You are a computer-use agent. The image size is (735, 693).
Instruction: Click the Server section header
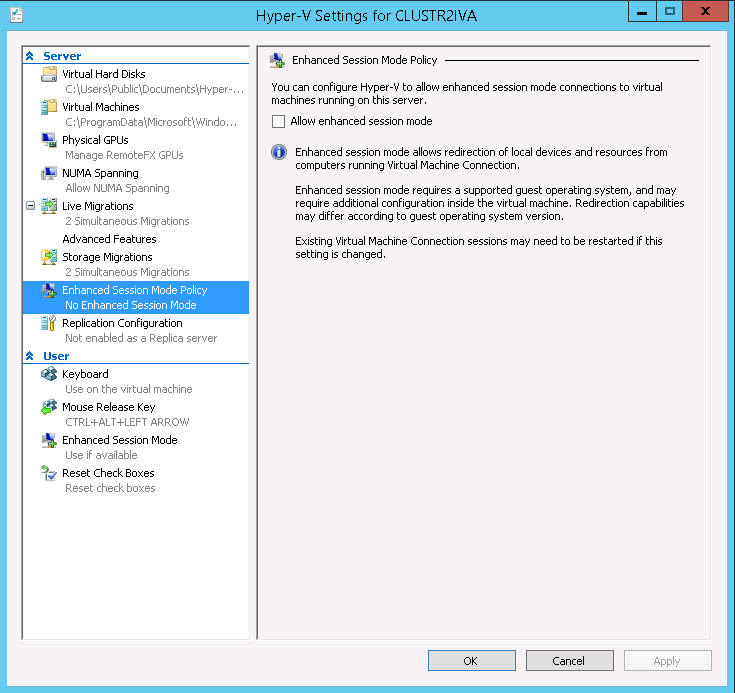[62, 56]
